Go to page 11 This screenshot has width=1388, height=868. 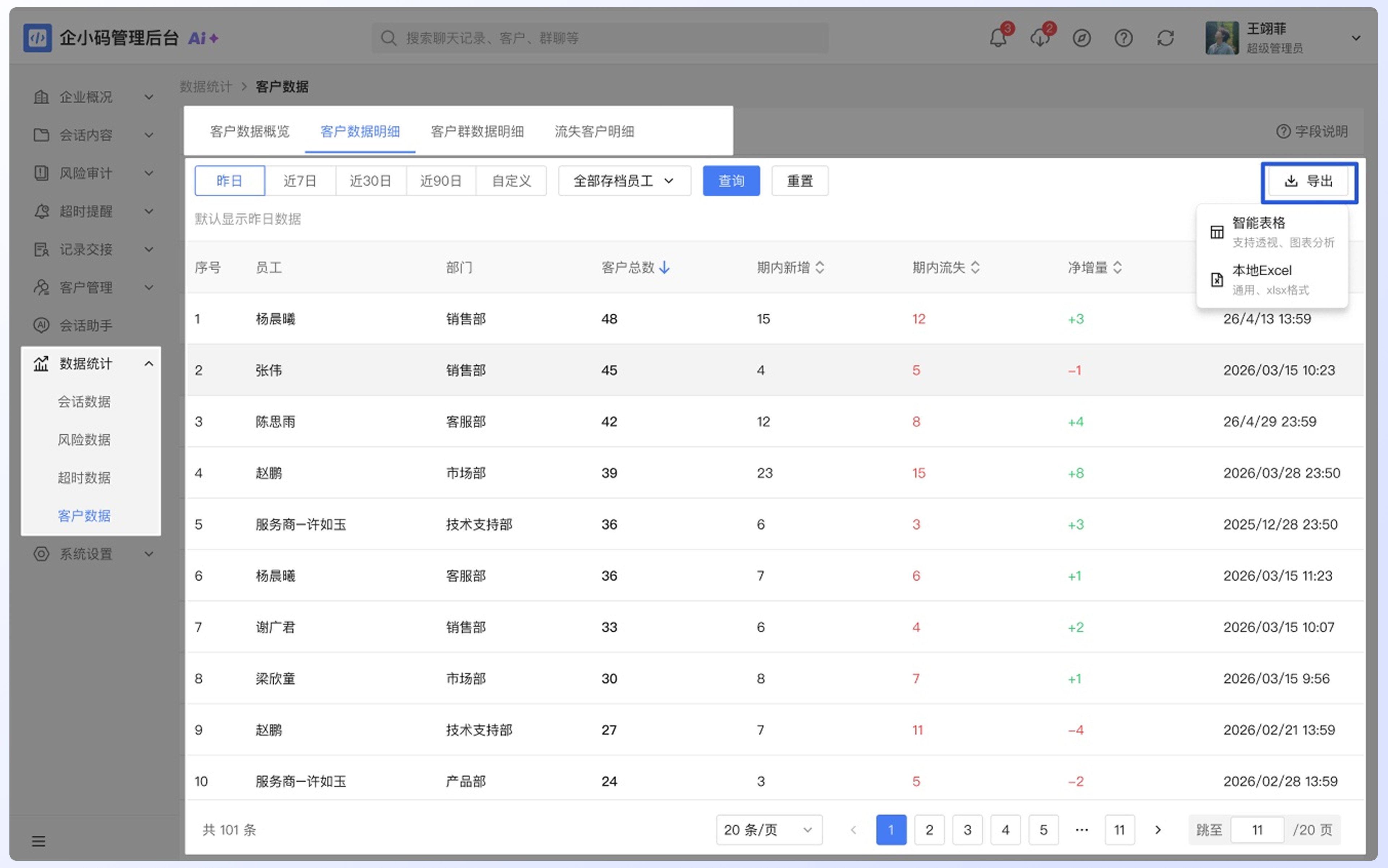pyautogui.click(x=1119, y=830)
